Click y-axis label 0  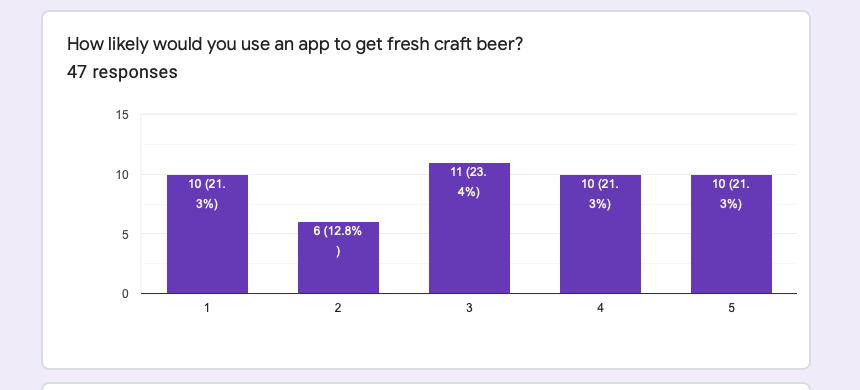(125, 293)
